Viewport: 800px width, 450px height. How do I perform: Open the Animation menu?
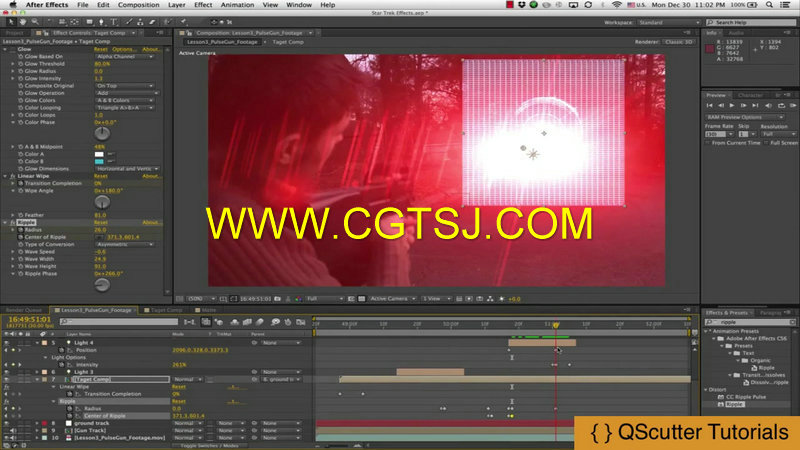point(237,5)
